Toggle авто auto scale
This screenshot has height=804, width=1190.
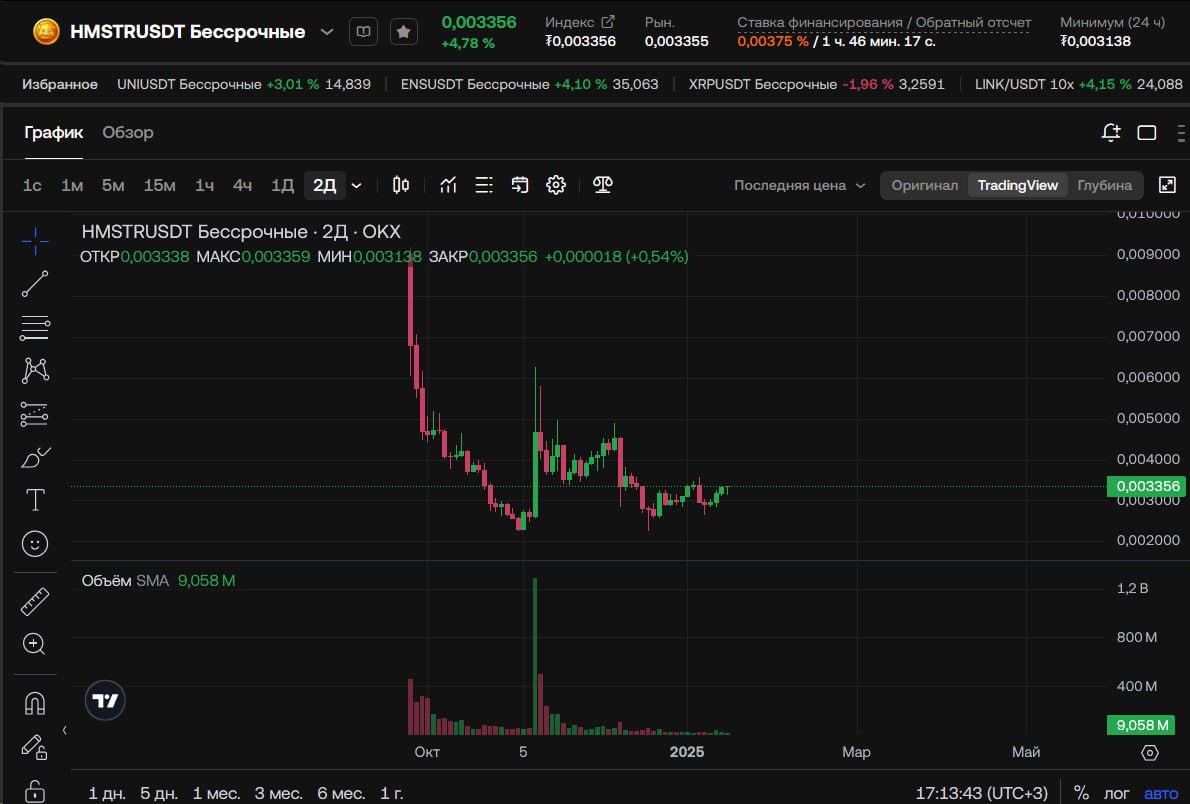[1161, 793]
